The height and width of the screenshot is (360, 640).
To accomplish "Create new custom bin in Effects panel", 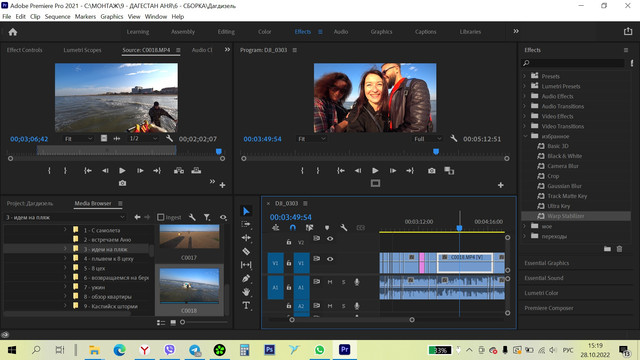I will coord(607,249).
